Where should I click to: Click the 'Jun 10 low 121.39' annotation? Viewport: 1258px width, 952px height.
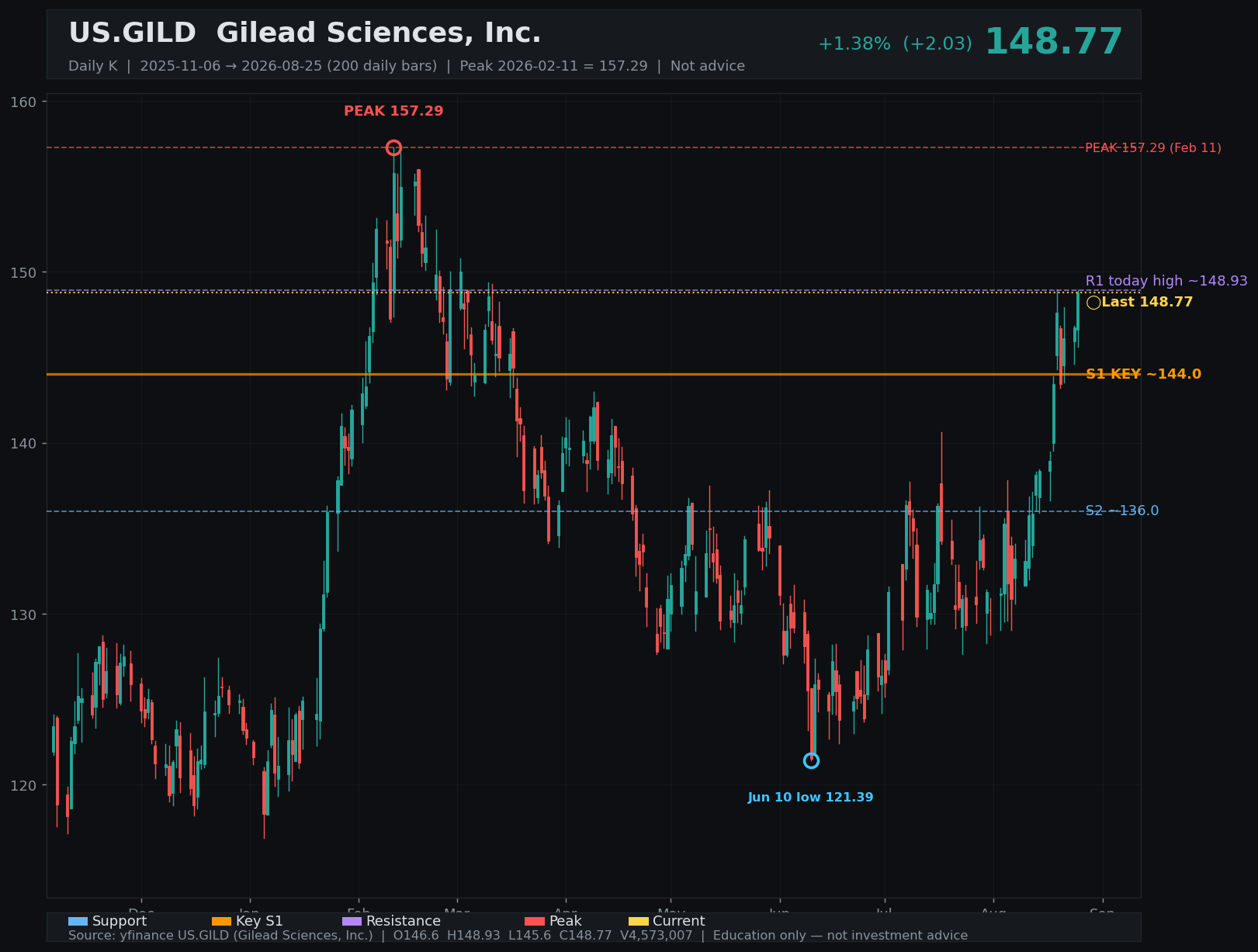coord(810,798)
